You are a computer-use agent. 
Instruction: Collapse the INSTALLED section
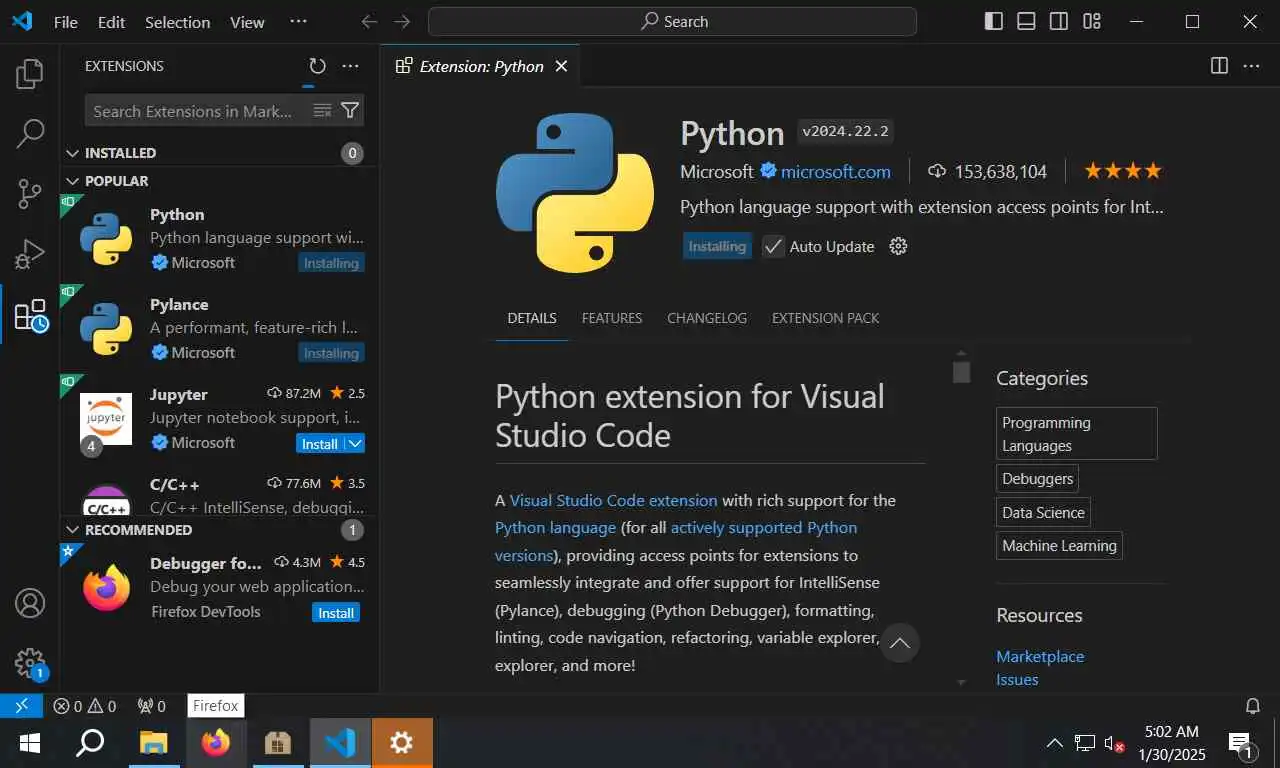(72, 153)
